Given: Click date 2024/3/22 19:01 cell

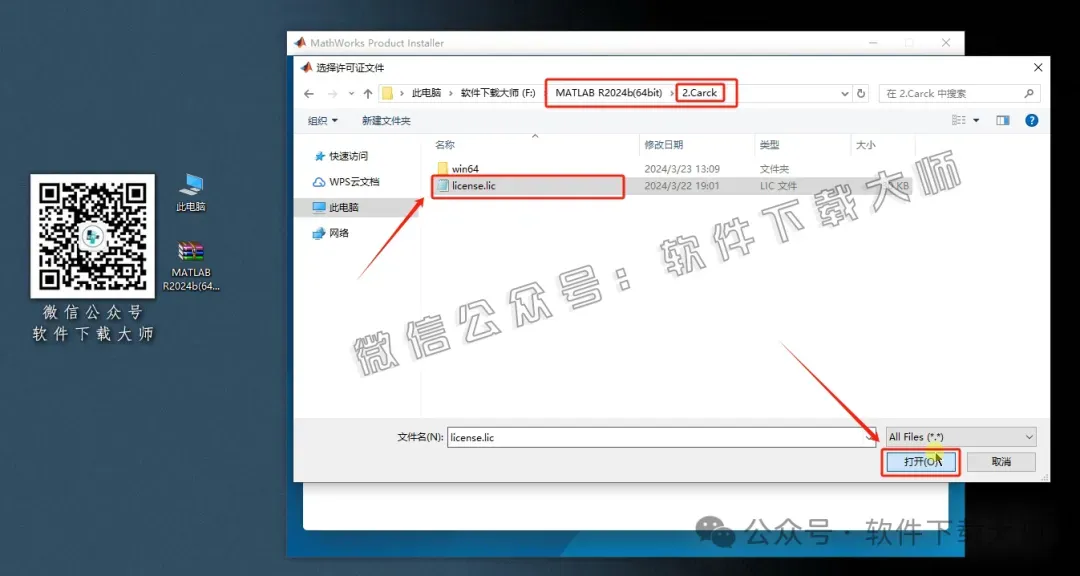Looking at the screenshot, I should tap(682, 186).
